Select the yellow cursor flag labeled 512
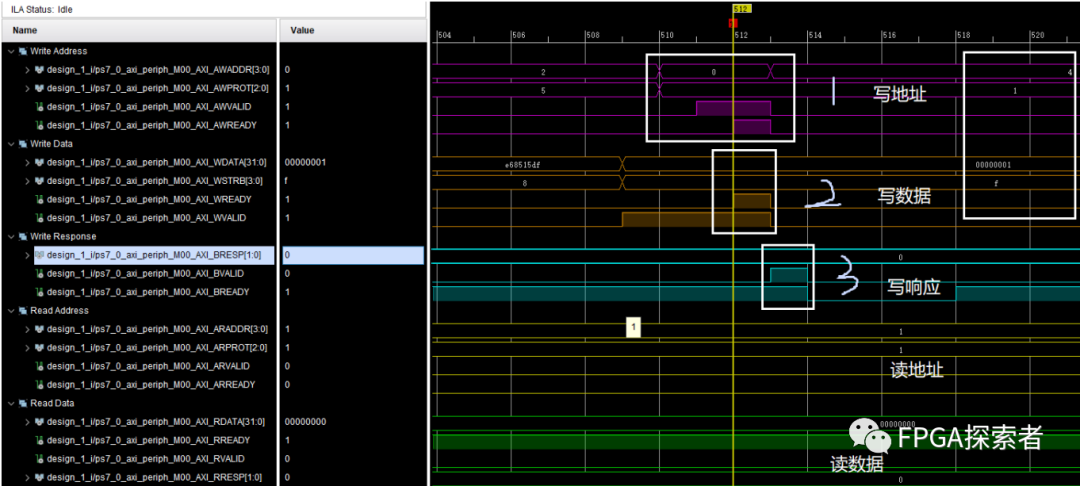Image resolution: width=1080 pixels, height=486 pixels. (x=742, y=9)
